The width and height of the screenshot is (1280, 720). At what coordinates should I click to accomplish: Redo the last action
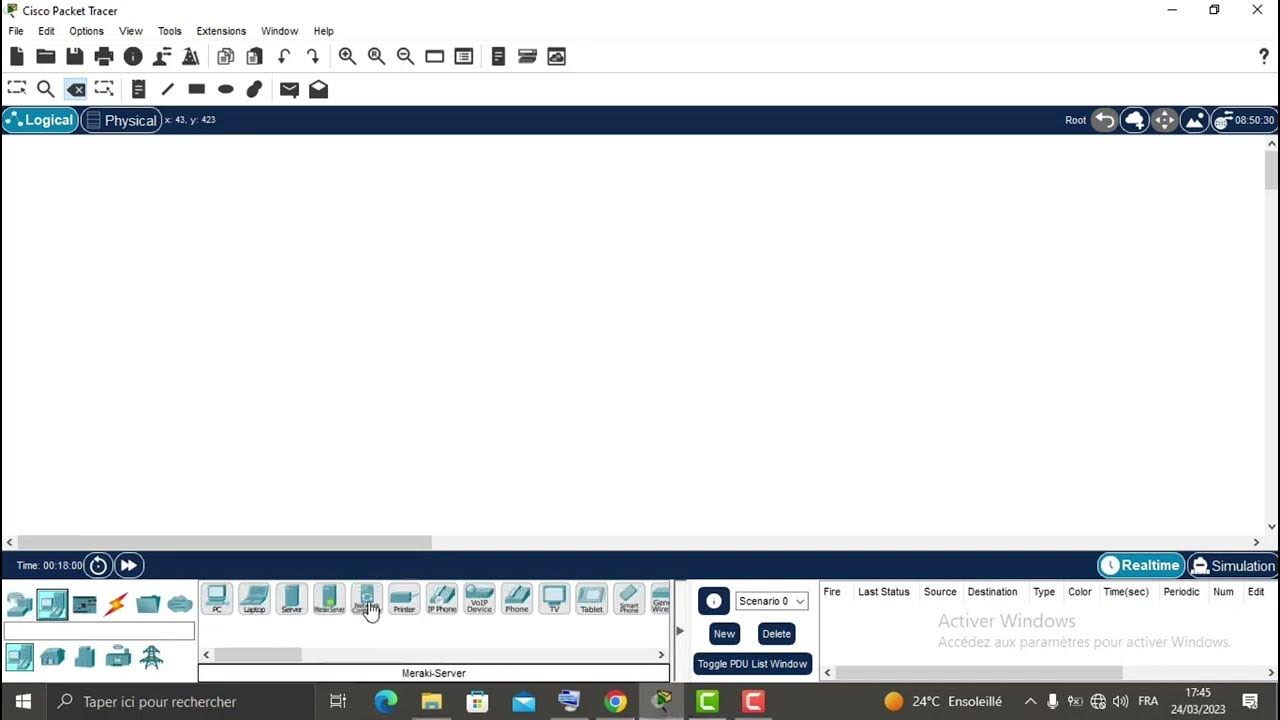313,57
